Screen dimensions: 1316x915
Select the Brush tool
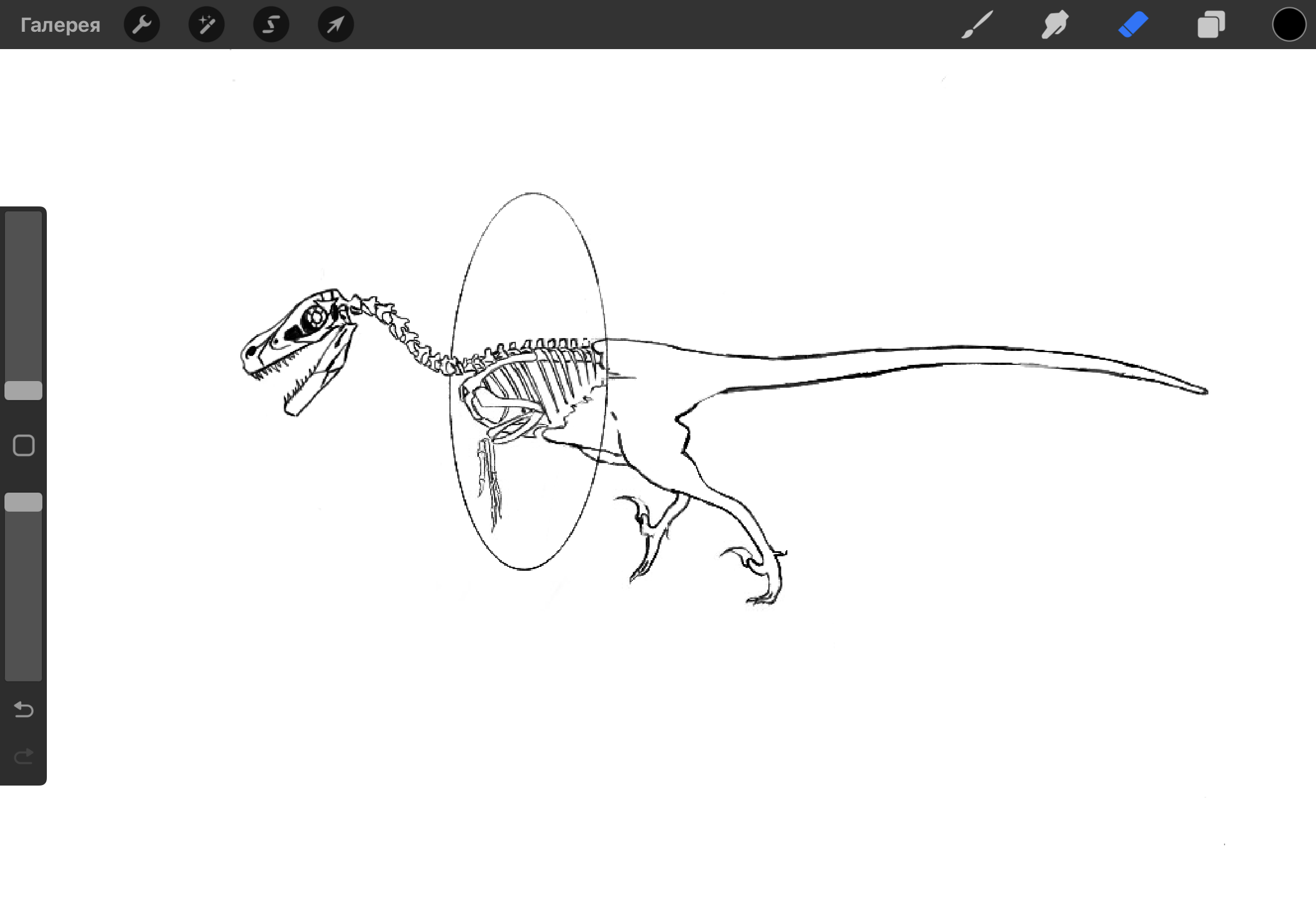click(x=977, y=25)
